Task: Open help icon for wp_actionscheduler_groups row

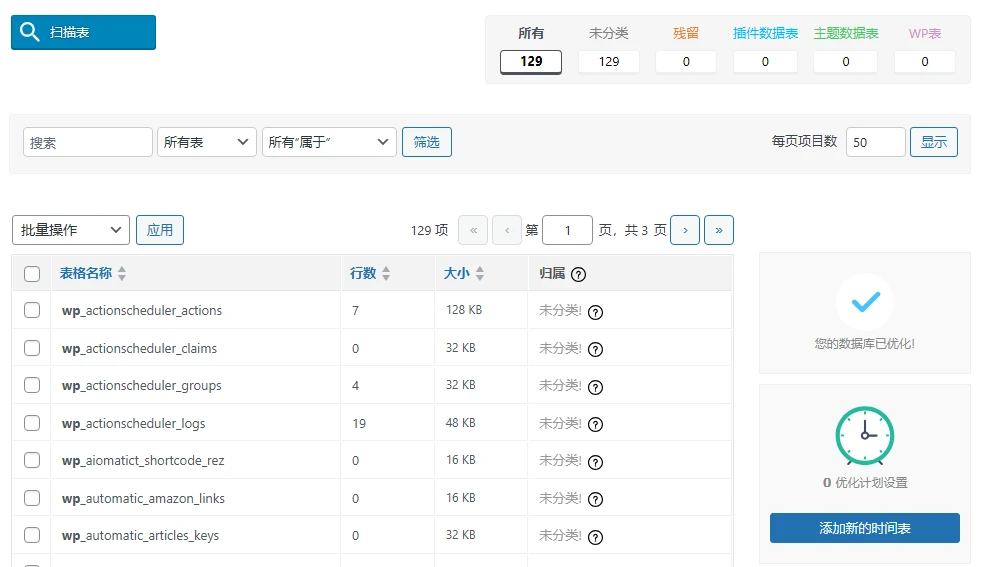Action: tap(595, 387)
